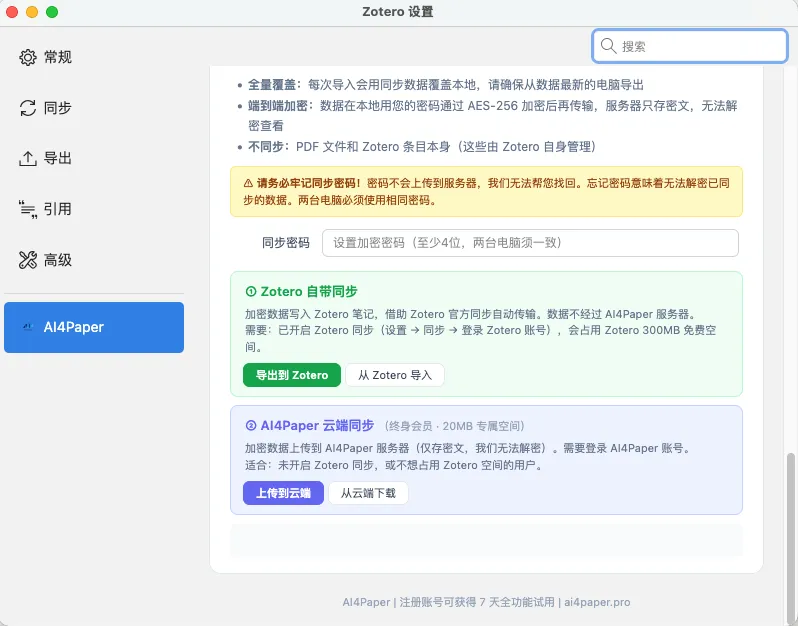798x626 pixels.
Task: Minimize window using yellow button
Action: 32,12
